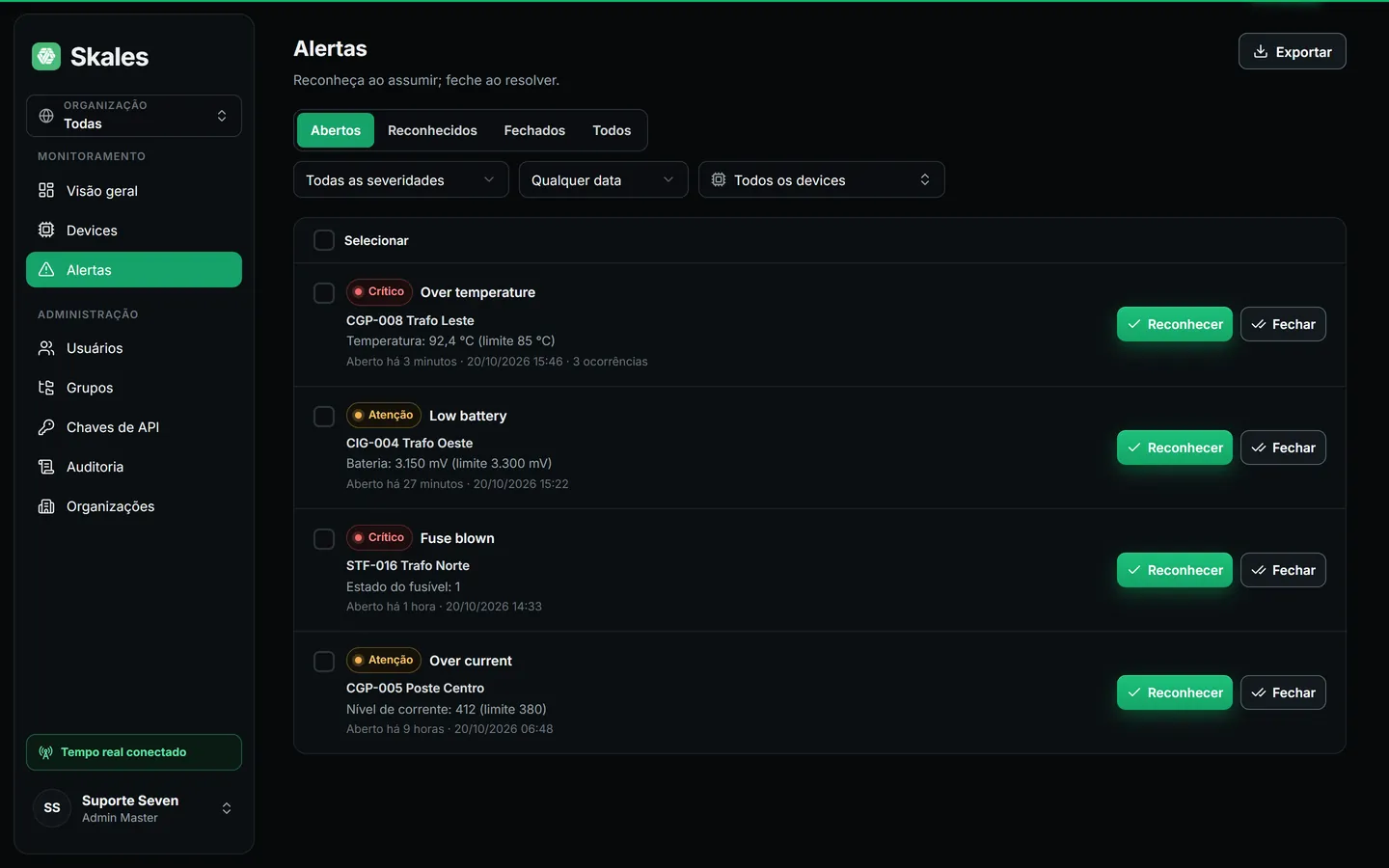This screenshot has height=868, width=1389.
Task: Click the double-check icon on Over current Fechar
Action: 1259,692
